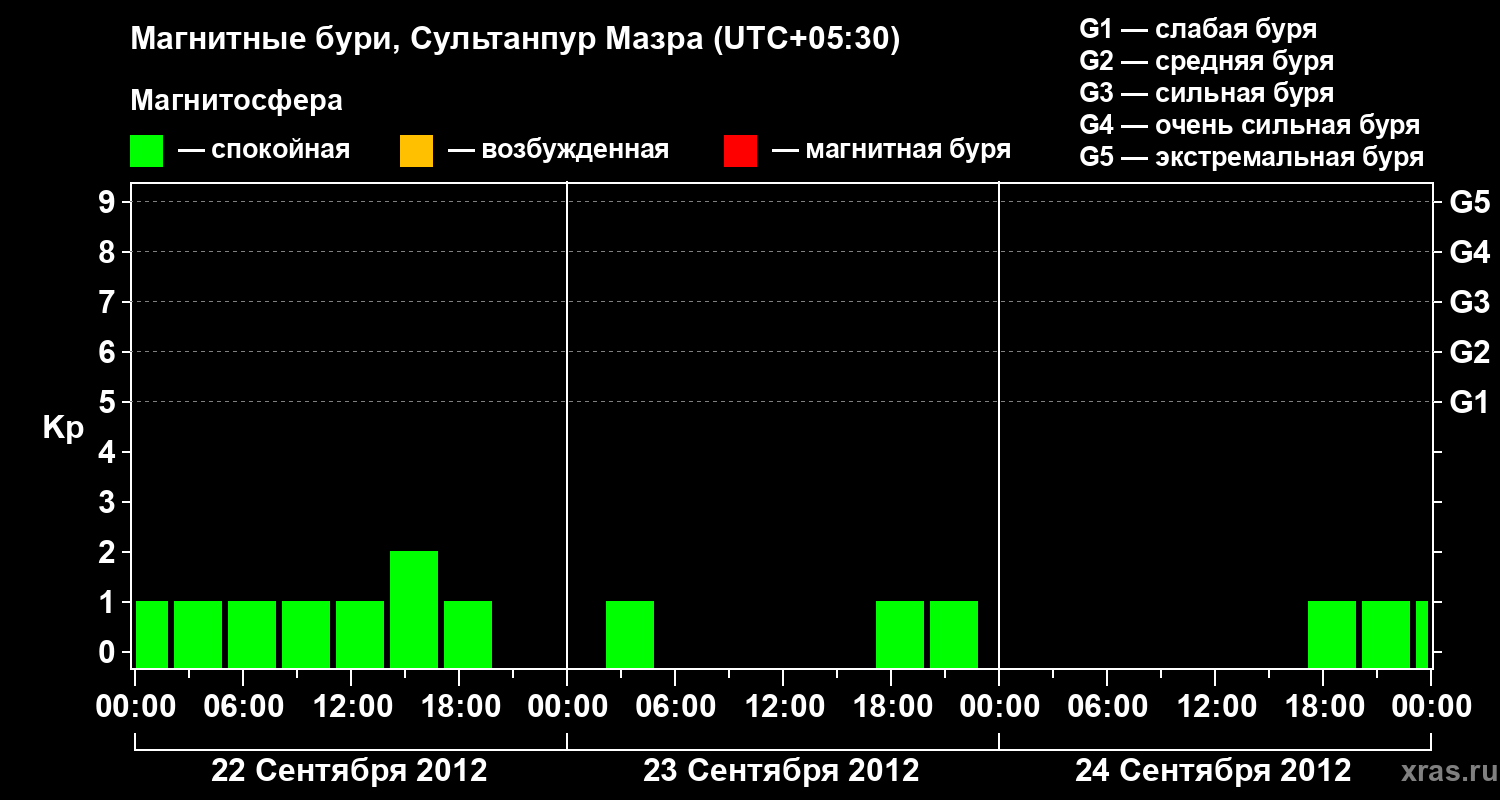
Task: Click the narrow final bar on 24 September
Action: (x=1422, y=634)
